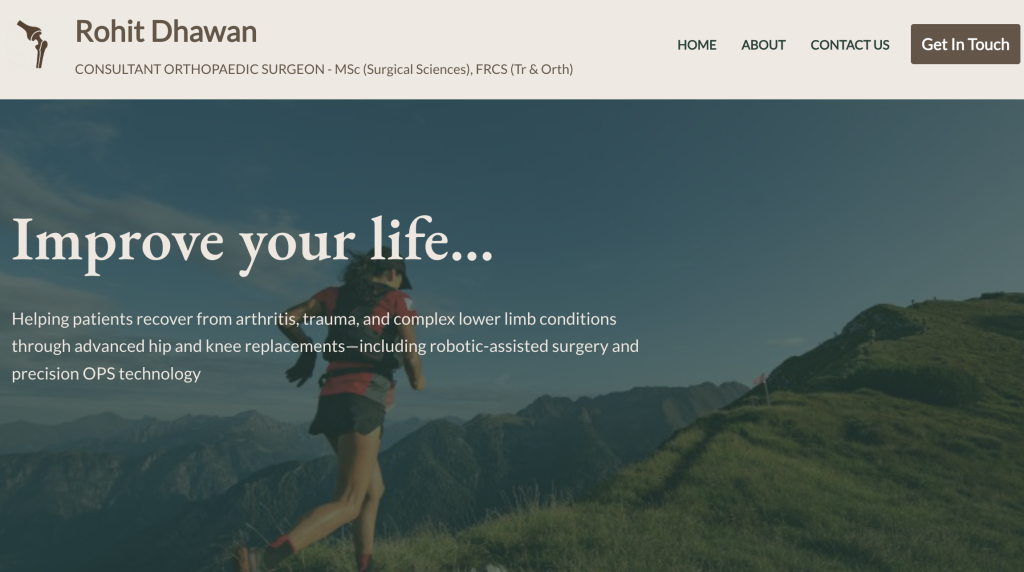Click the Get In Touch button

point(965,44)
